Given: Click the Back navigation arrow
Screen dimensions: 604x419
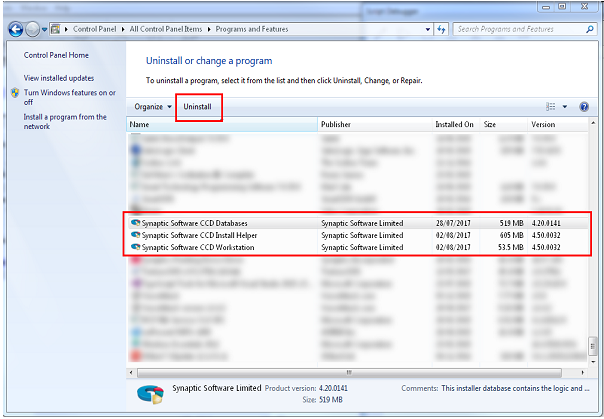Looking at the screenshot, I should [15, 29].
